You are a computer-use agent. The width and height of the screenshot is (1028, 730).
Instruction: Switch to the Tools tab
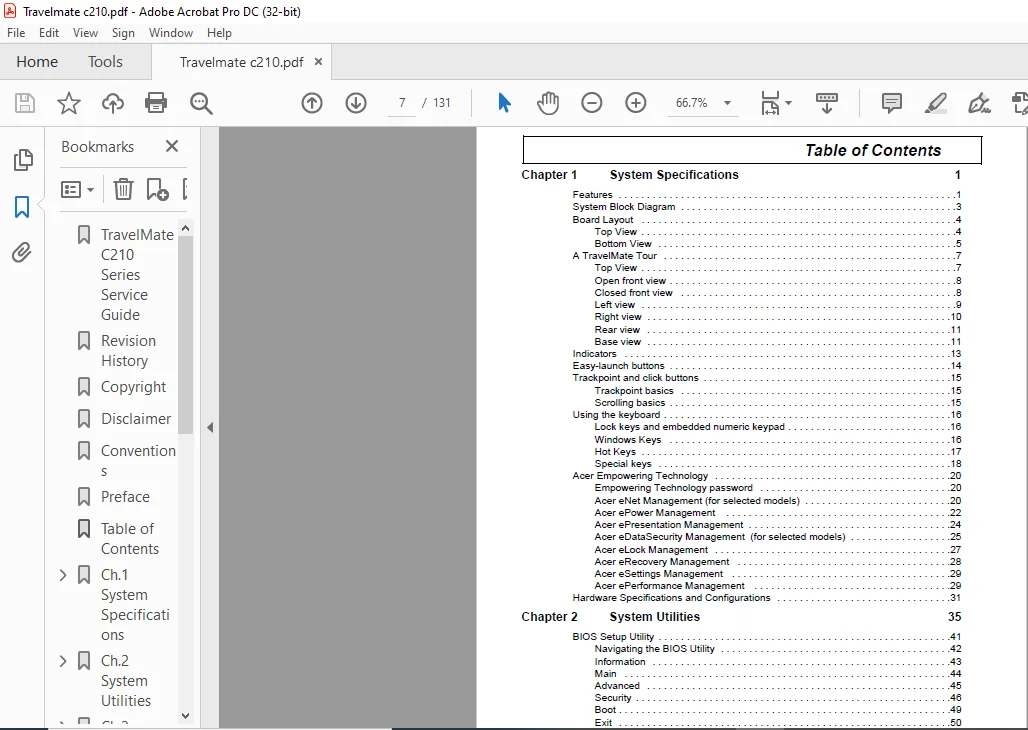[x=106, y=62]
